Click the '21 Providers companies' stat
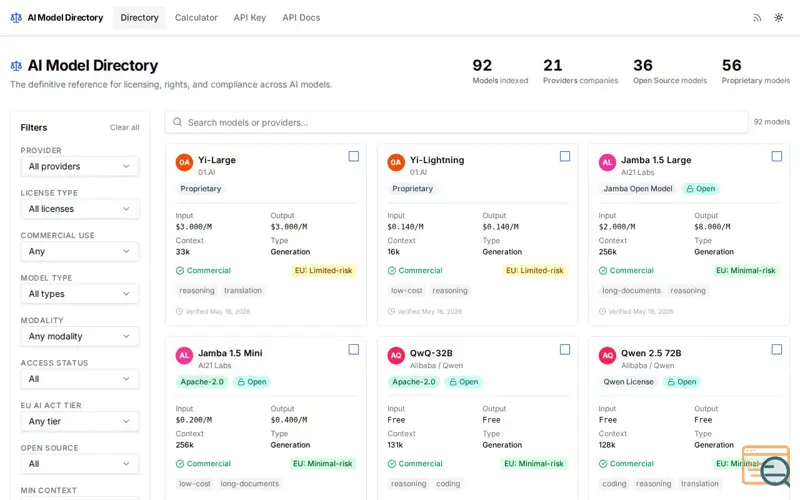The width and height of the screenshot is (800, 500). pyautogui.click(x=581, y=71)
